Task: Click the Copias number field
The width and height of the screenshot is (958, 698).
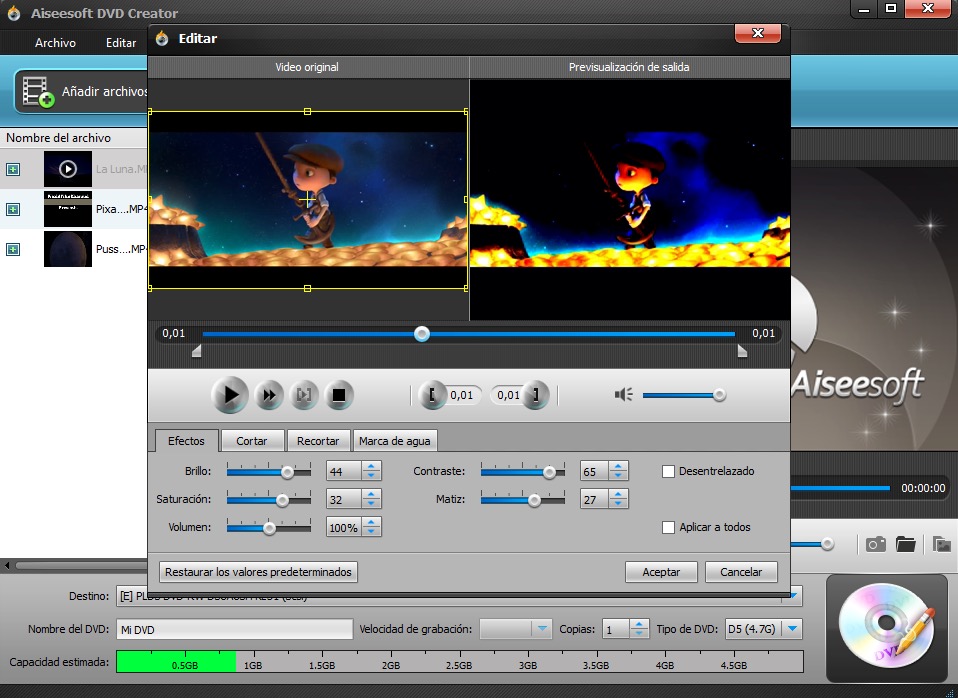Action: (x=616, y=629)
